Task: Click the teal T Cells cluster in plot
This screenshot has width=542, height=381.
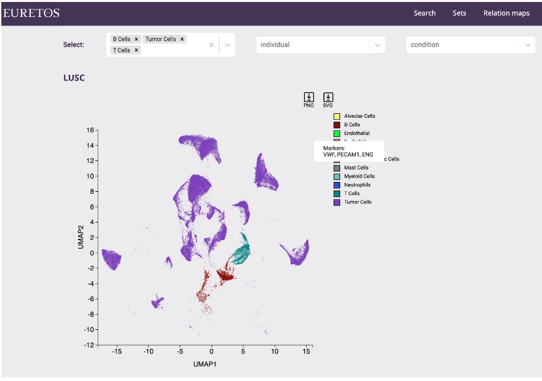Action: (x=241, y=253)
